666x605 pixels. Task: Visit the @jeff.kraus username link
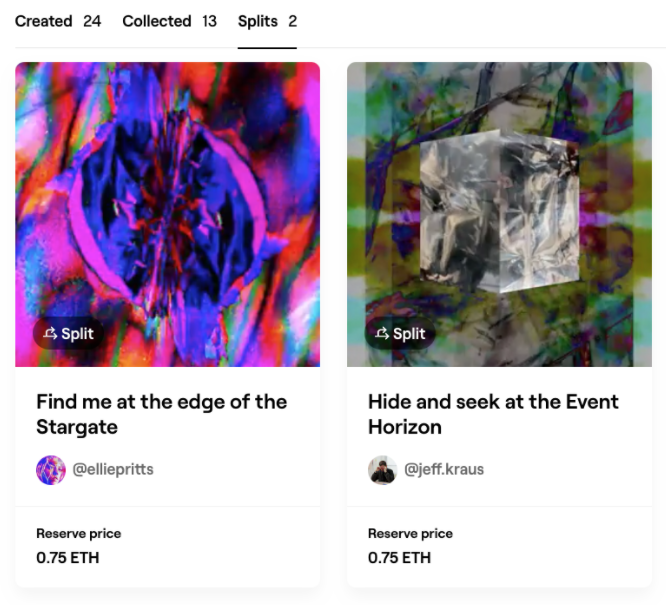(444, 469)
